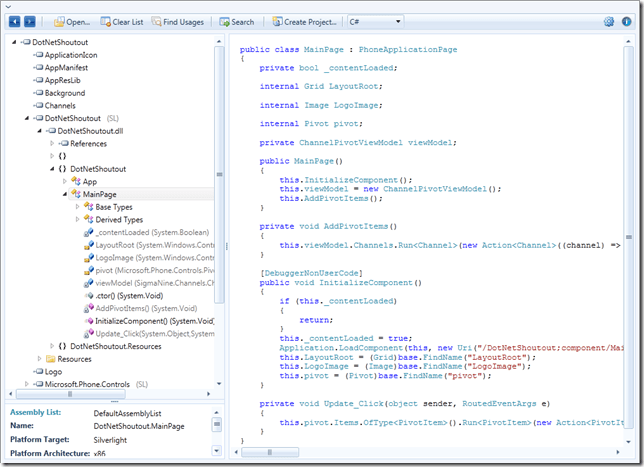
Task: Click the navigate forward arrow button
Action: (30, 22)
